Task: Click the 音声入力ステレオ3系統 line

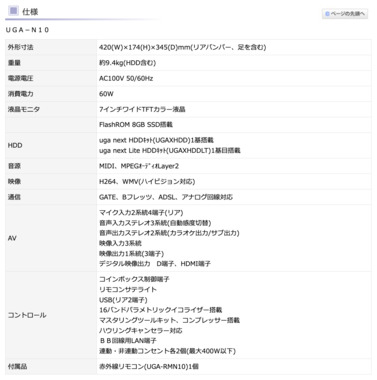Action: [x=155, y=223]
